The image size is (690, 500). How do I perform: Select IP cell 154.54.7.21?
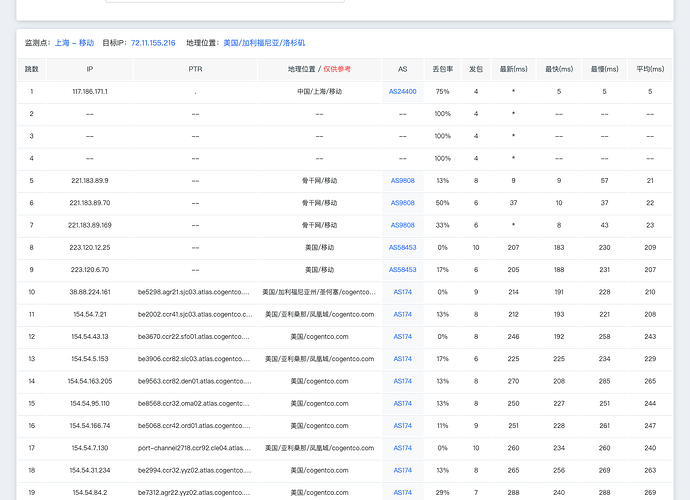[90, 314]
